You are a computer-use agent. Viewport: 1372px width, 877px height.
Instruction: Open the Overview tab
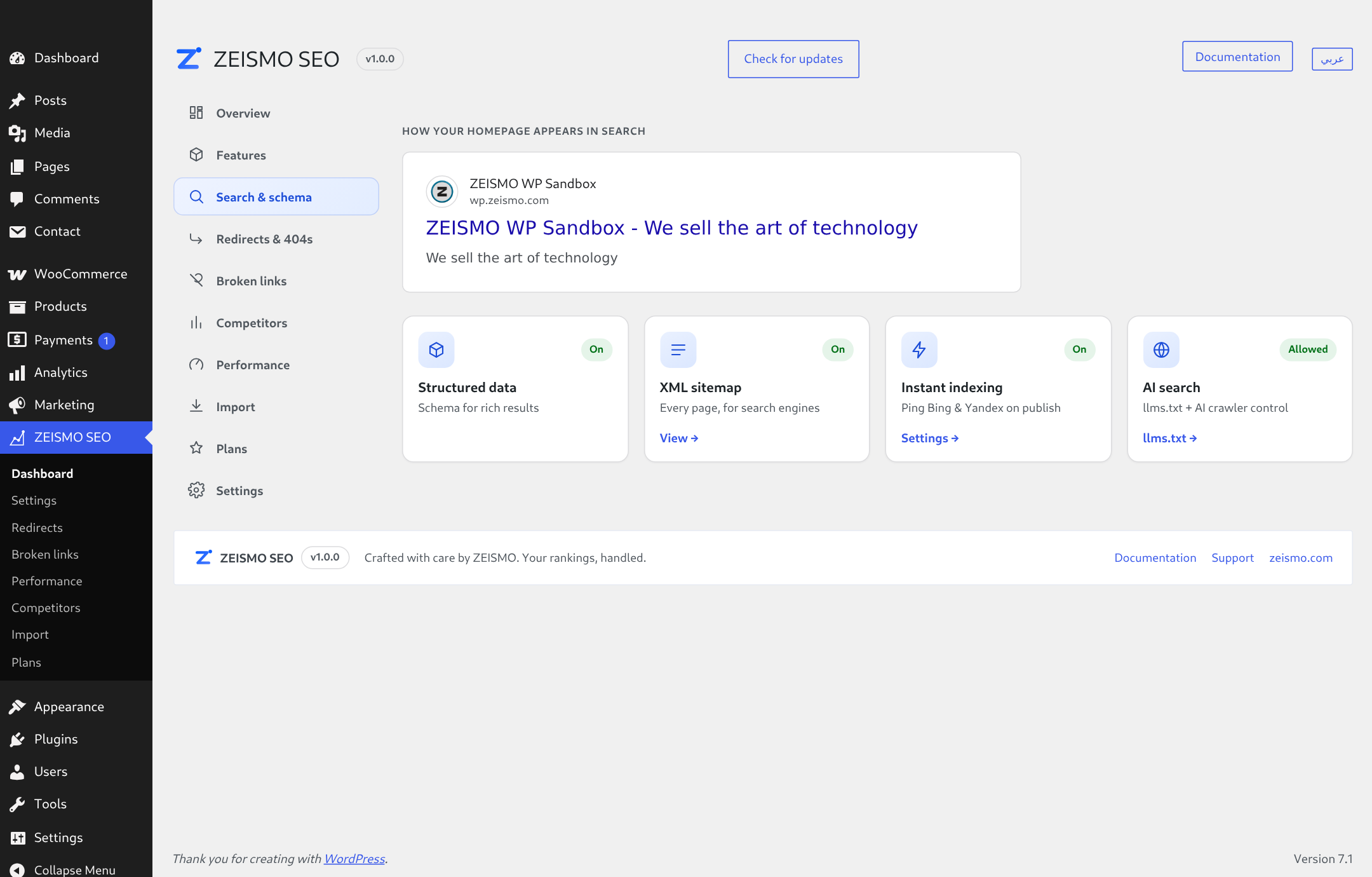pos(276,113)
